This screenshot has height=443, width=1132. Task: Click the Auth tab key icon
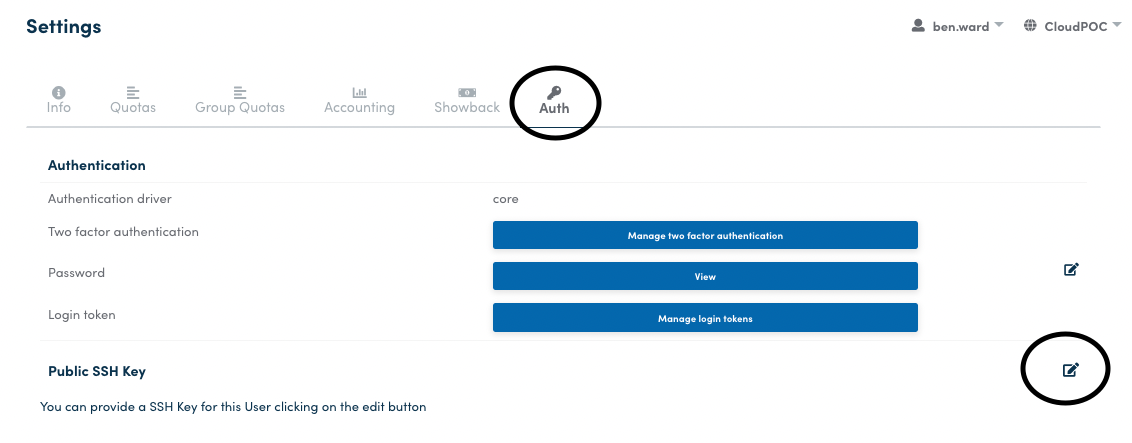coord(554,92)
